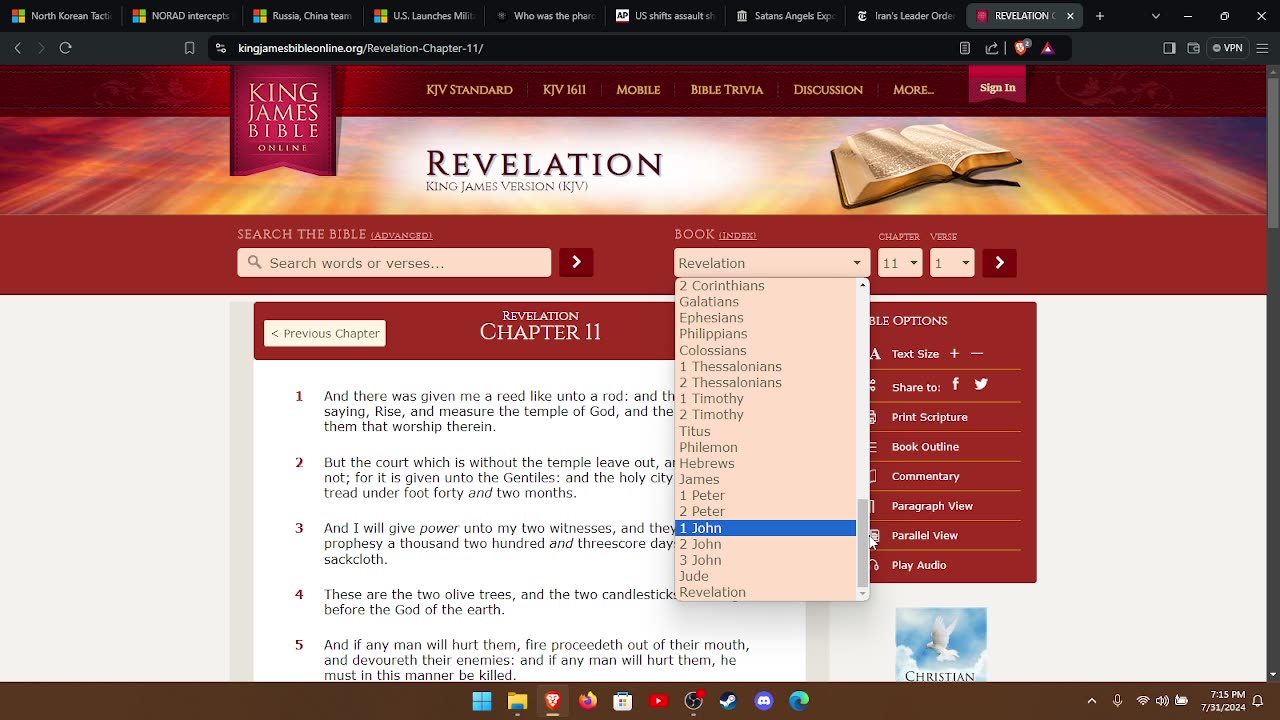
Task: Open Firefox from the taskbar
Action: (588, 701)
